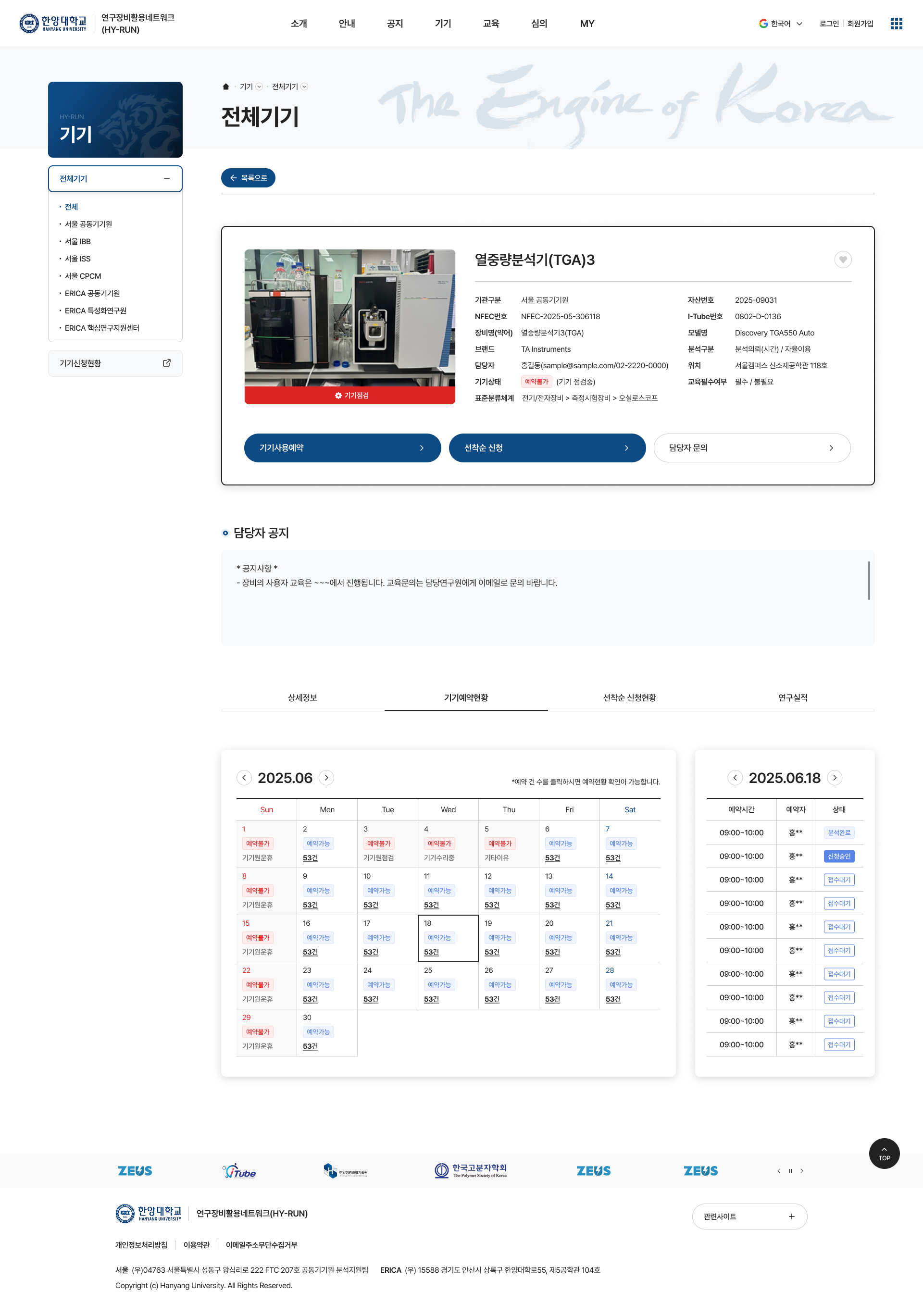Click the heart favorite icon
This screenshot has height=1316, width=923.
click(x=842, y=260)
